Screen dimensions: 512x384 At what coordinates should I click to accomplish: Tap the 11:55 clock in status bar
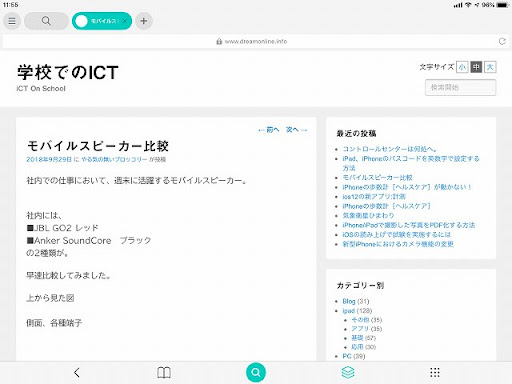tap(10, 5)
